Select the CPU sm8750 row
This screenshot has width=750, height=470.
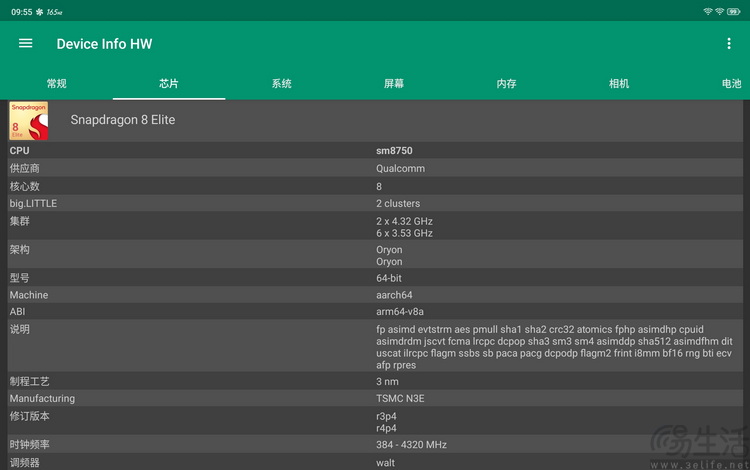375,151
